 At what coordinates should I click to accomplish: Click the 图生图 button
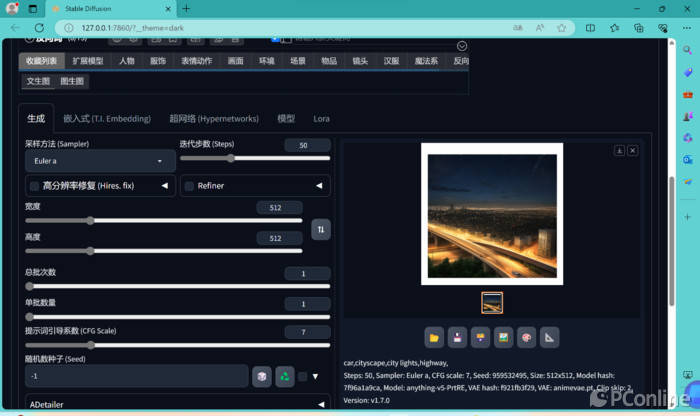(x=72, y=81)
